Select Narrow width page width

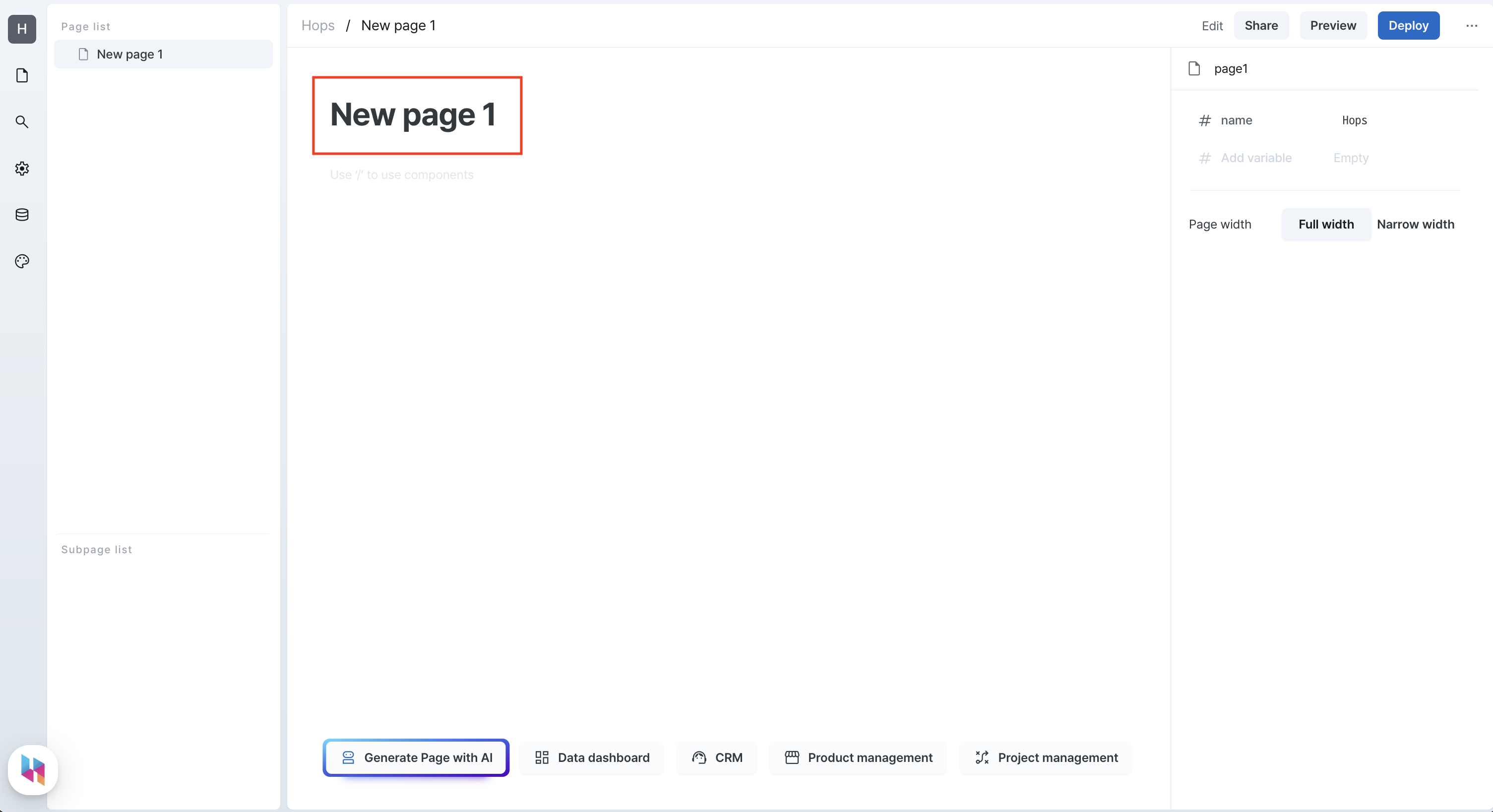1415,224
